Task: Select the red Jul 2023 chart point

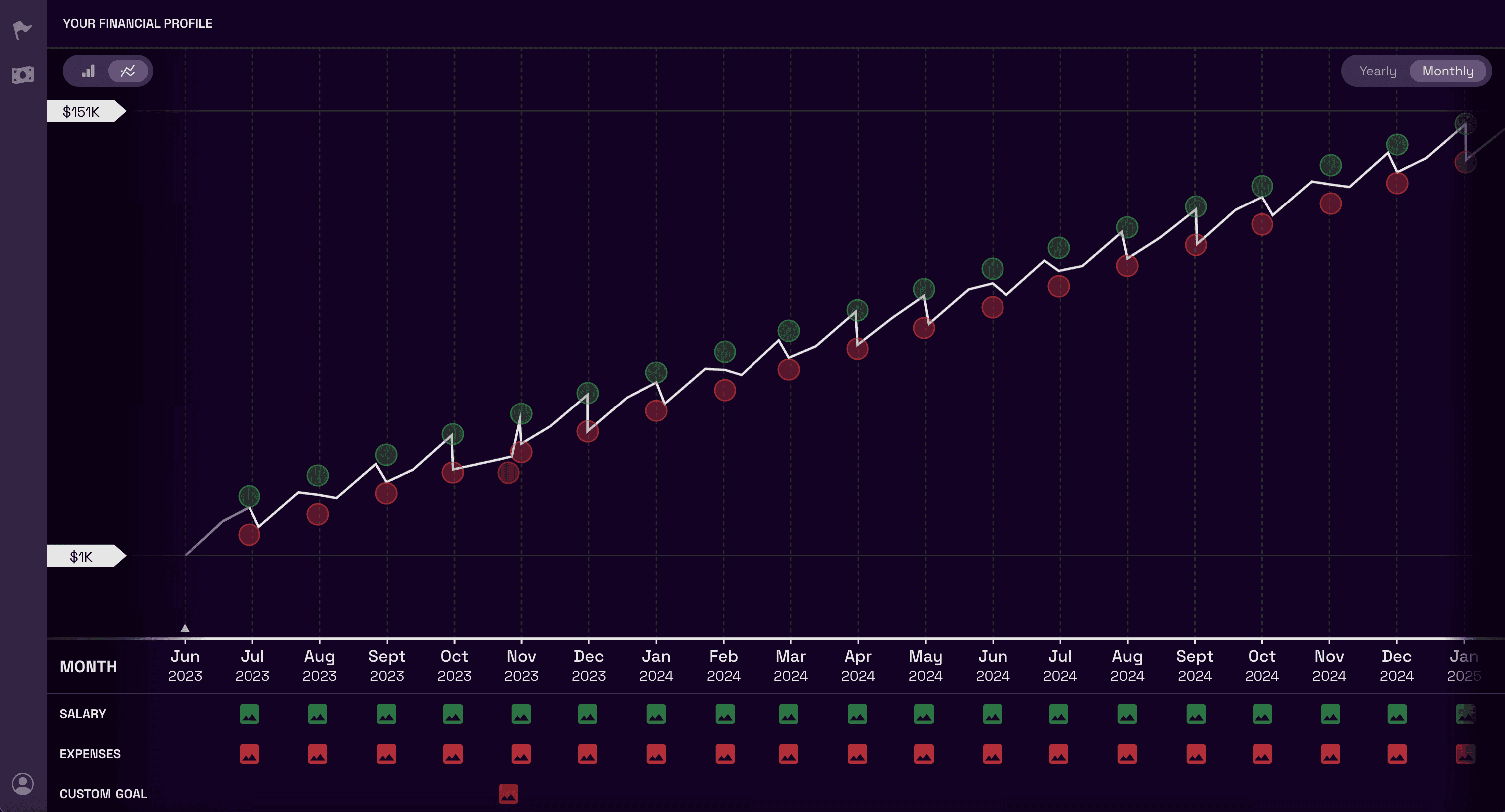Action: (x=250, y=535)
